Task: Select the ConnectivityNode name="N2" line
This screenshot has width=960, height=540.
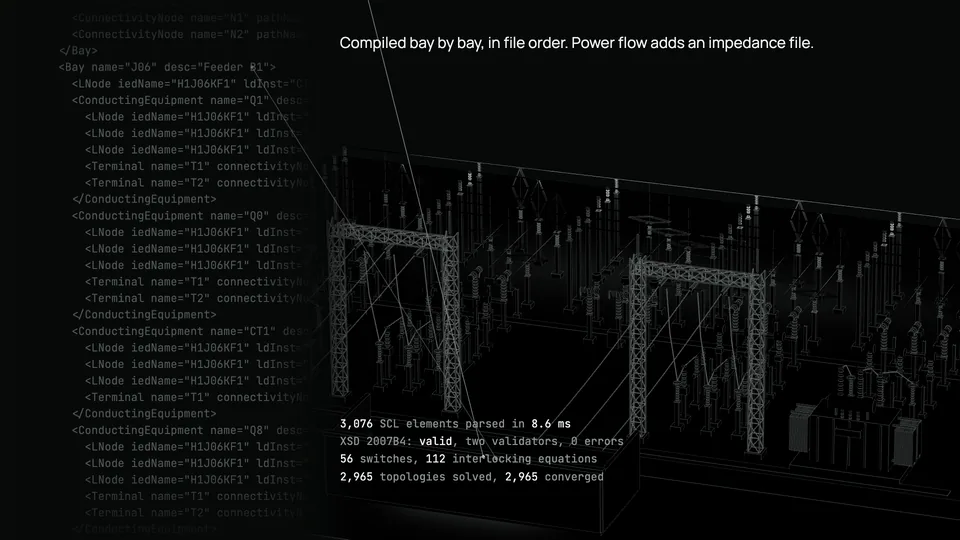Action: pyautogui.click(x=189, y=34)
